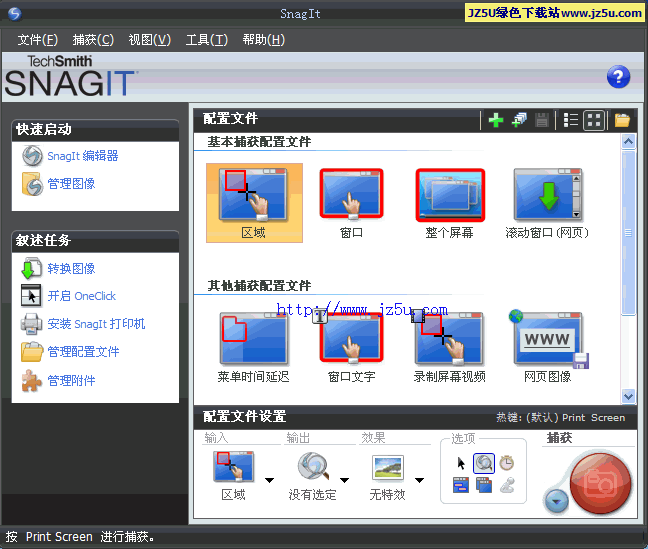Click the 按 Print Screen 进行捕获 status text

click(80, 537)
